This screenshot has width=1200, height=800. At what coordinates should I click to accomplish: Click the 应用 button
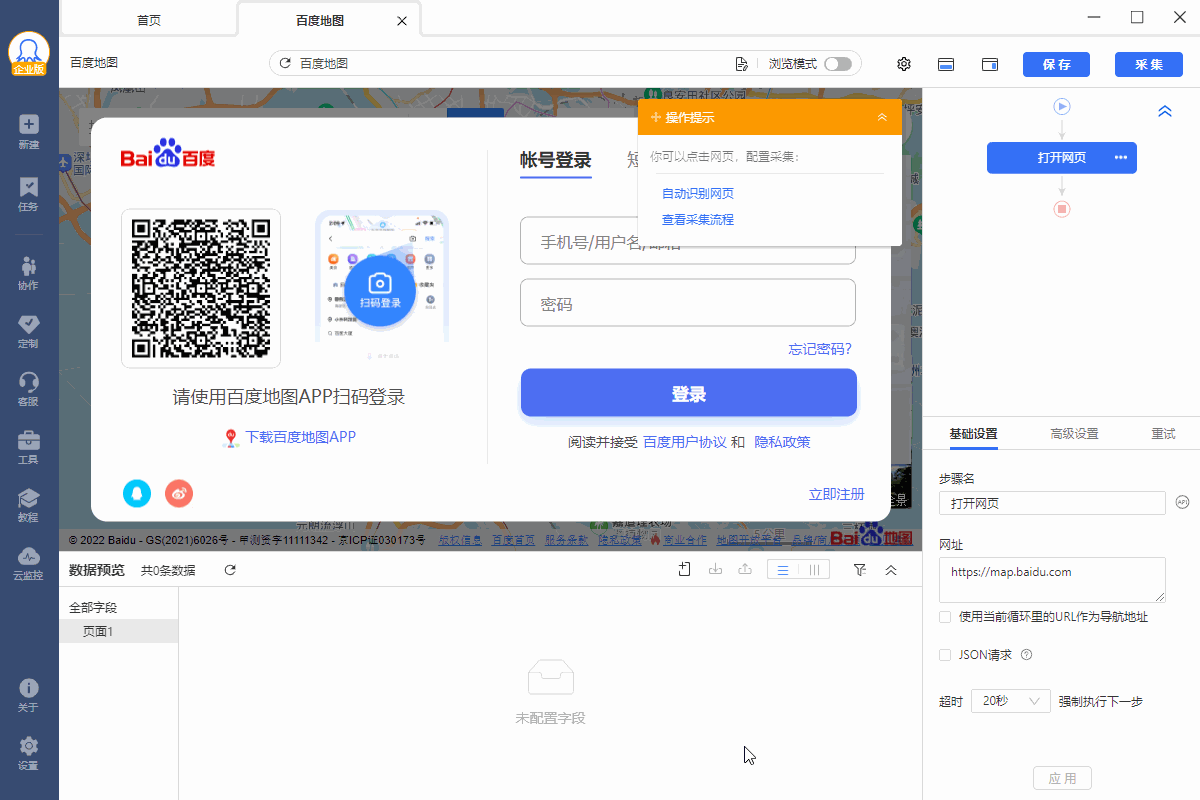1062,779
